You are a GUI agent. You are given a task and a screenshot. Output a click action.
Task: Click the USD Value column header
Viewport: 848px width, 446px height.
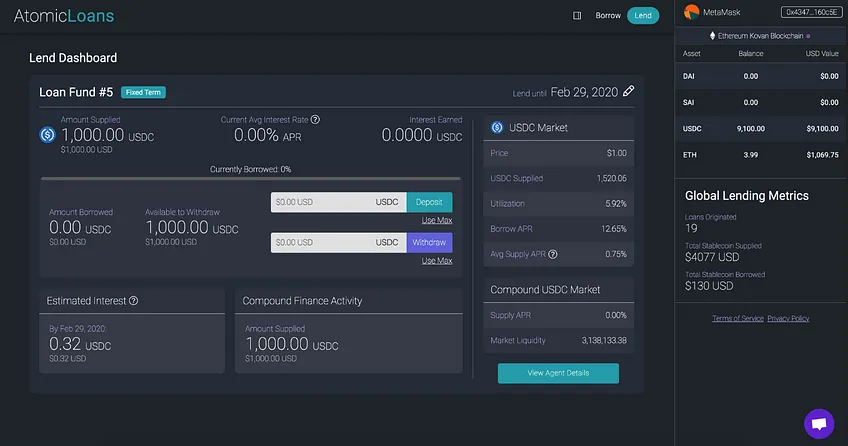click(x=822, y=54)
